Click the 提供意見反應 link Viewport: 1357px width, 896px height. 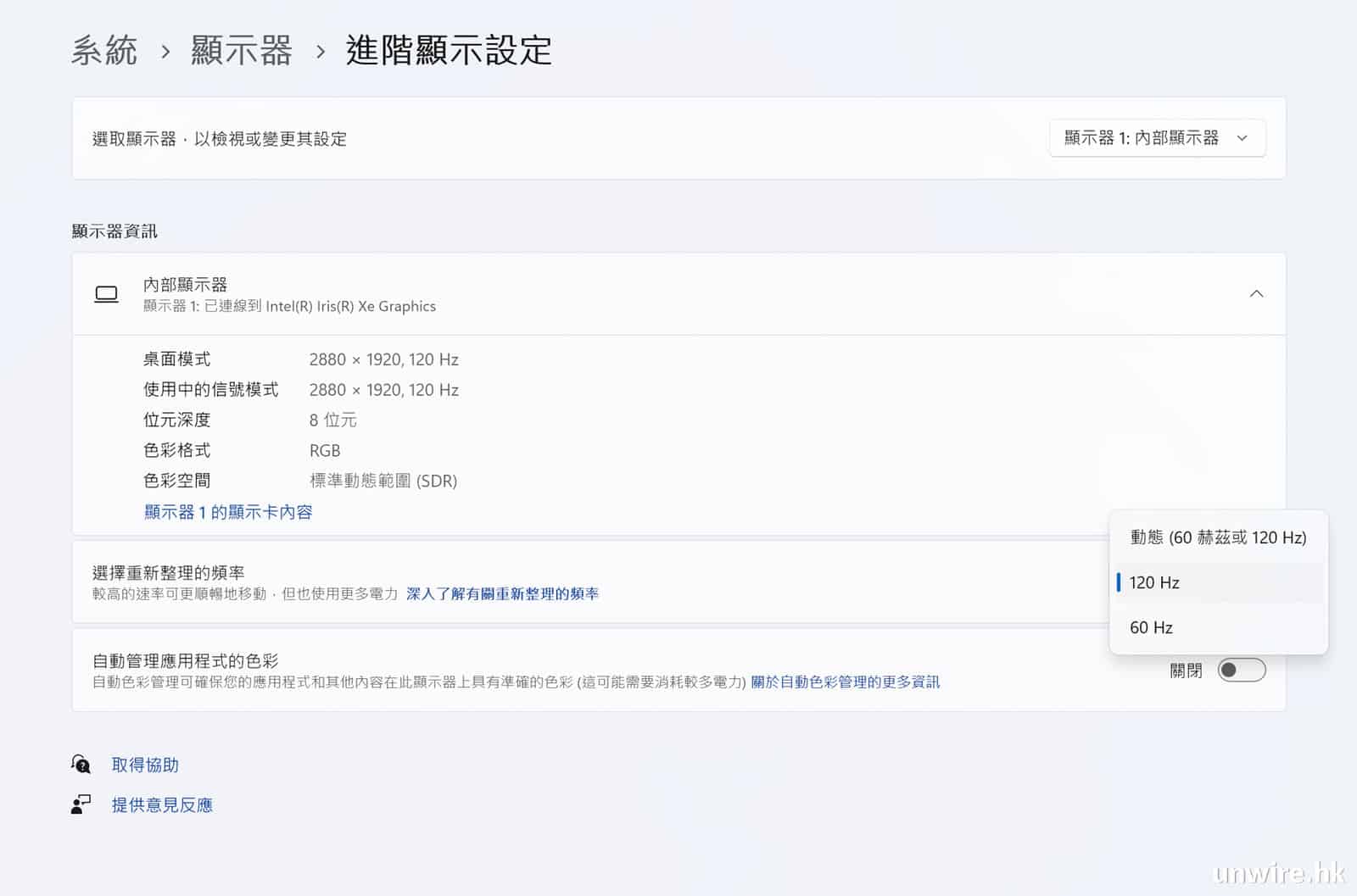[162, 804]
